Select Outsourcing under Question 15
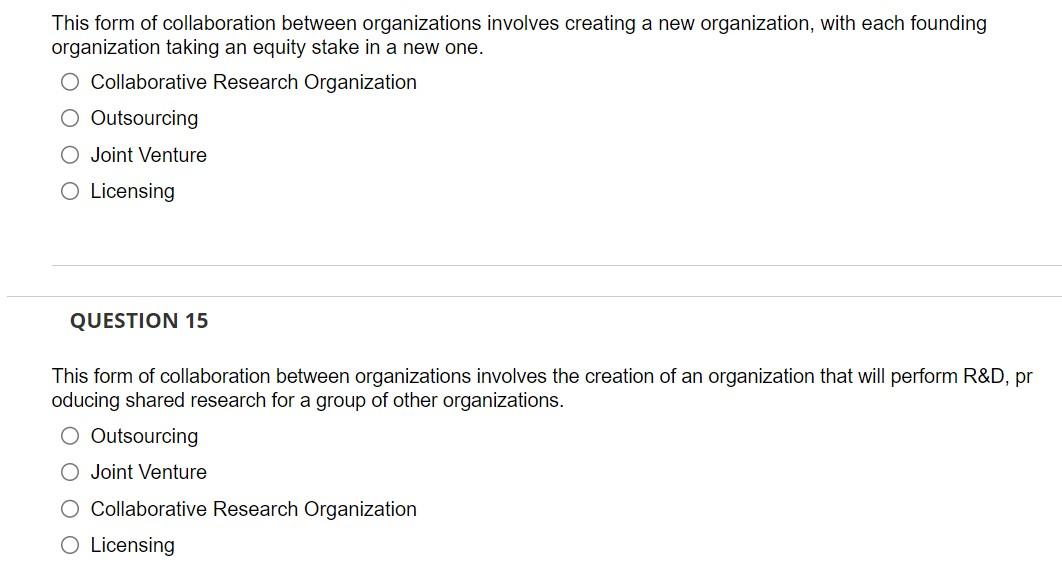 tap(69, 435)
